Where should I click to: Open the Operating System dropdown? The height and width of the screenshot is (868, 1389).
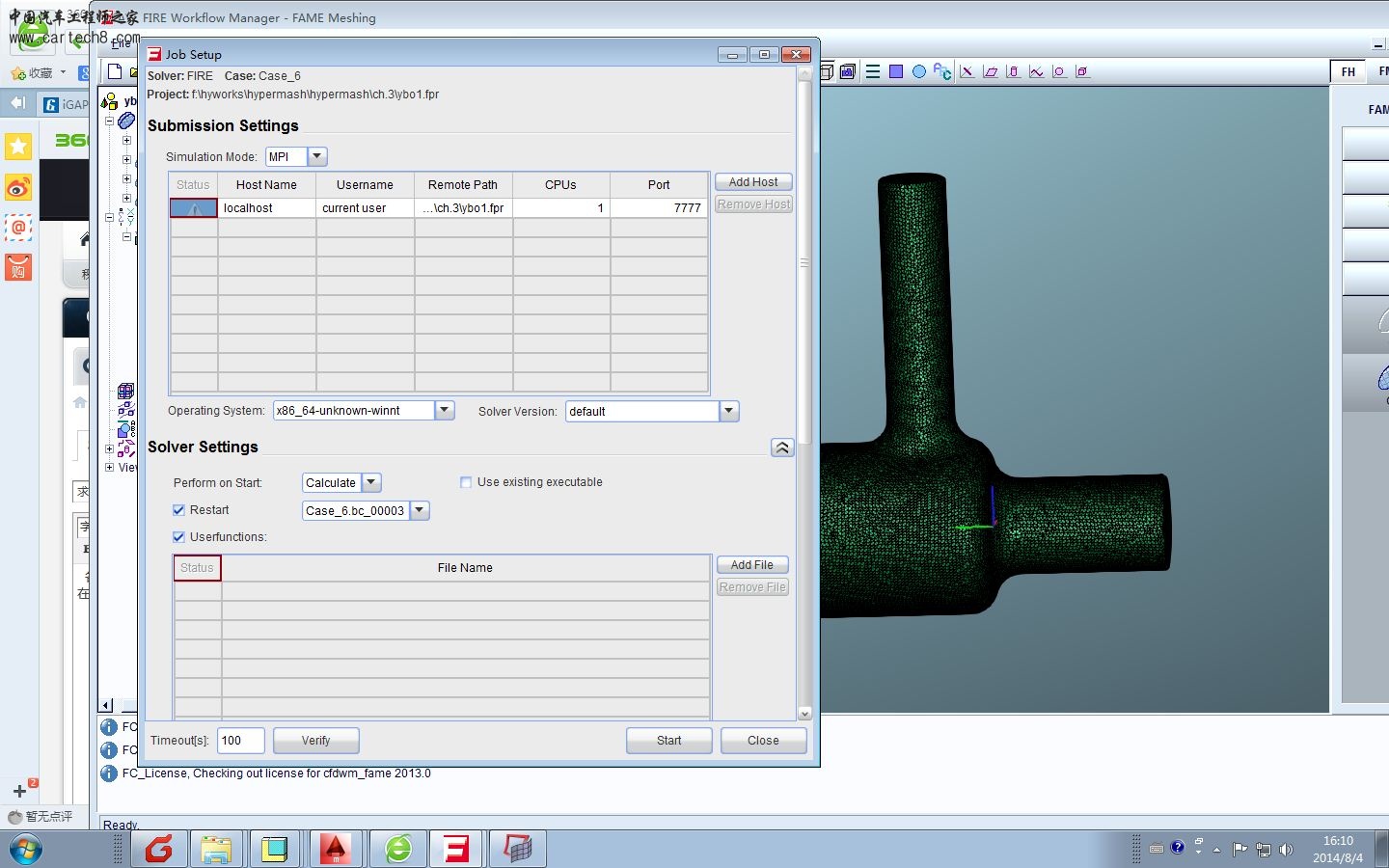(x=445, y=411)
